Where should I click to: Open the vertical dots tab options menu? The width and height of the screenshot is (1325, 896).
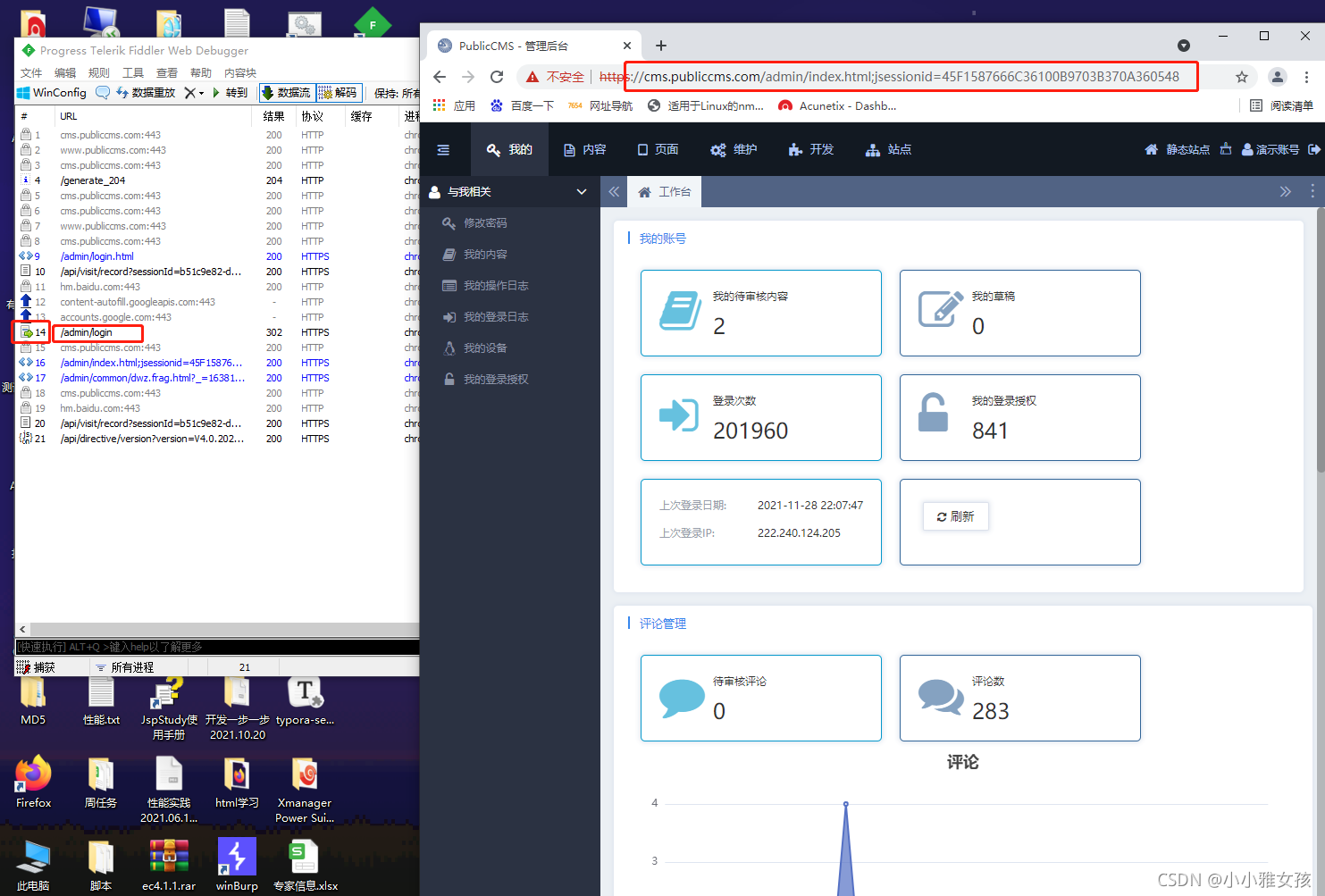click(x=1312, y=191)
